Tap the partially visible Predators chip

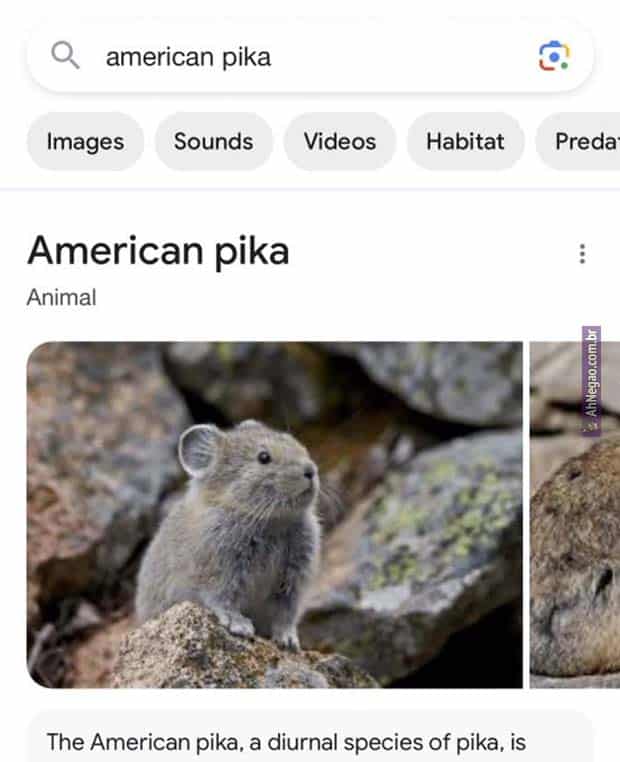[x=578, y=141]
